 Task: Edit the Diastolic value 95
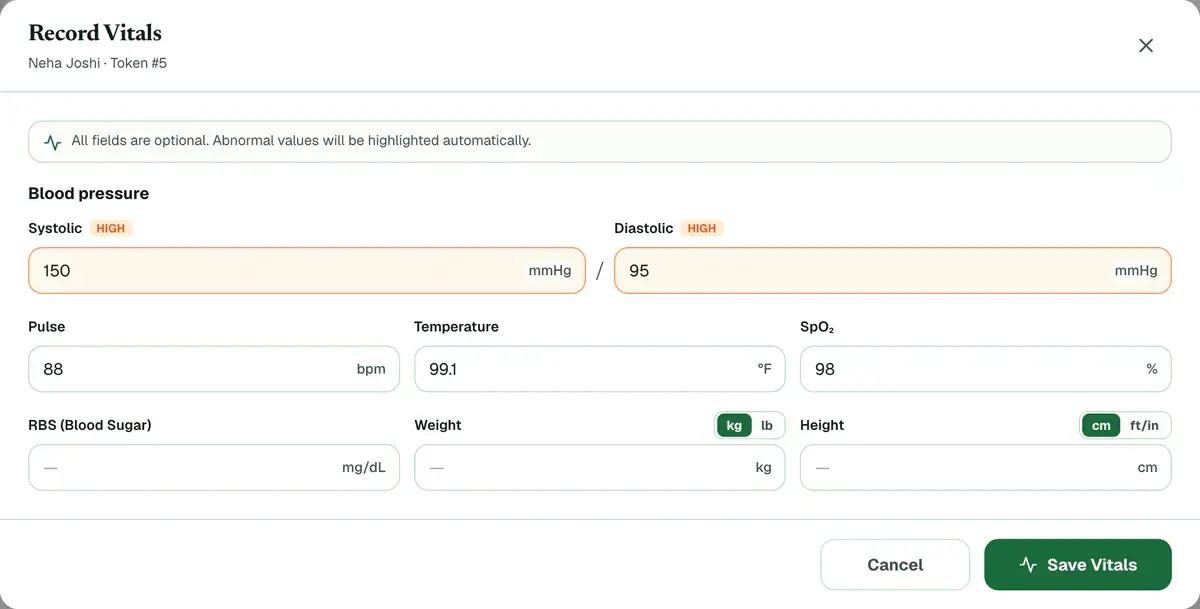click(x=893, y=271)
